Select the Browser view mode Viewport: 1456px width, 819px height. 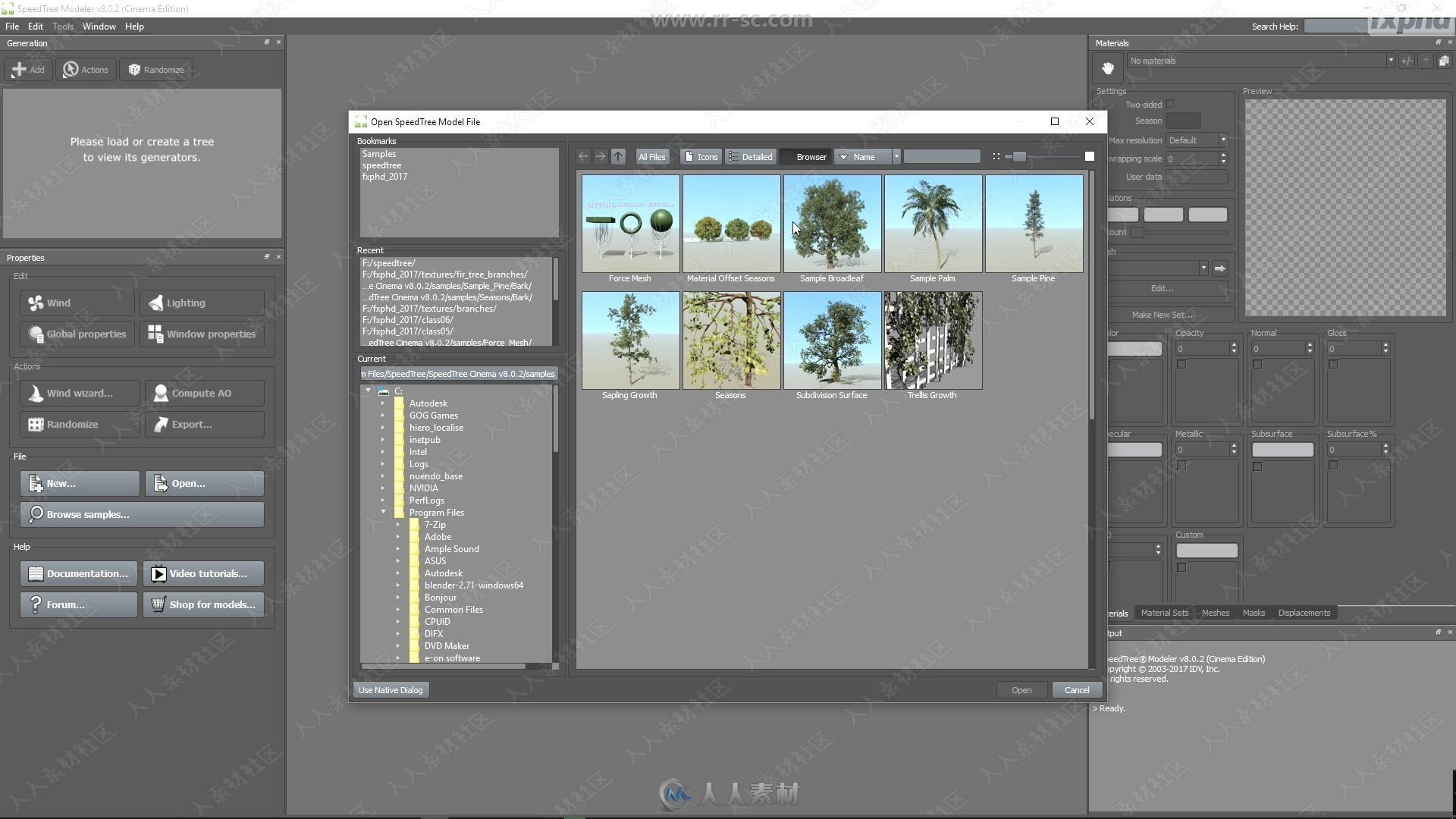(x=805, y=156)
